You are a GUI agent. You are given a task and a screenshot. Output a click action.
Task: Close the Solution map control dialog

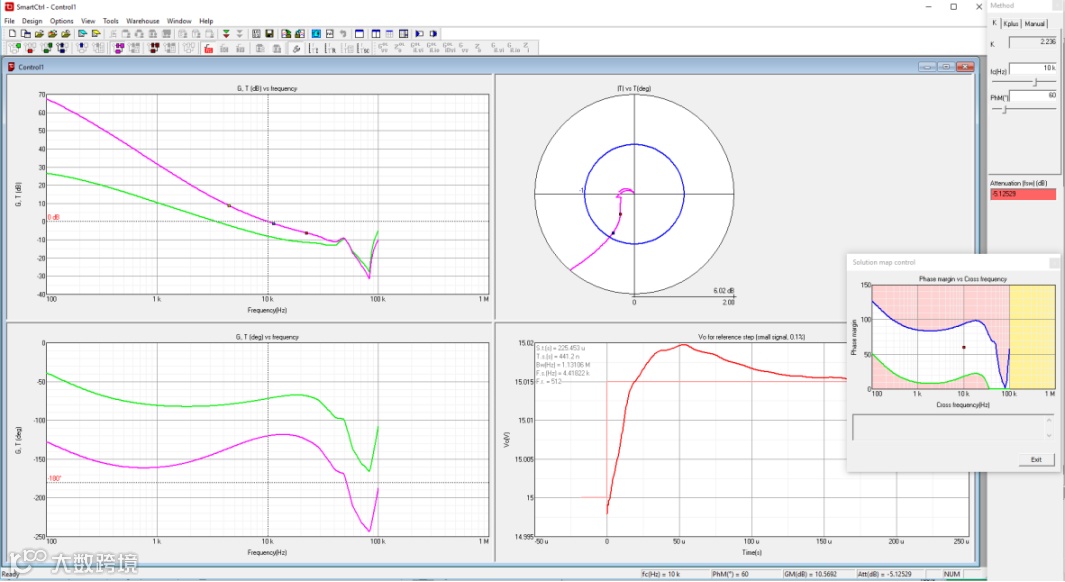click(x=1053, y=262)
